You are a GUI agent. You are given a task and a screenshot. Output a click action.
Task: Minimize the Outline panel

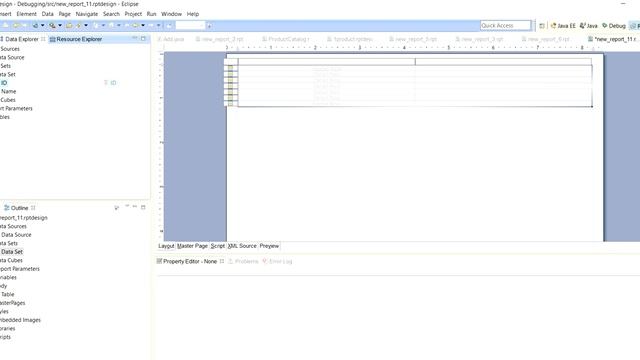[x=135, y=207]
